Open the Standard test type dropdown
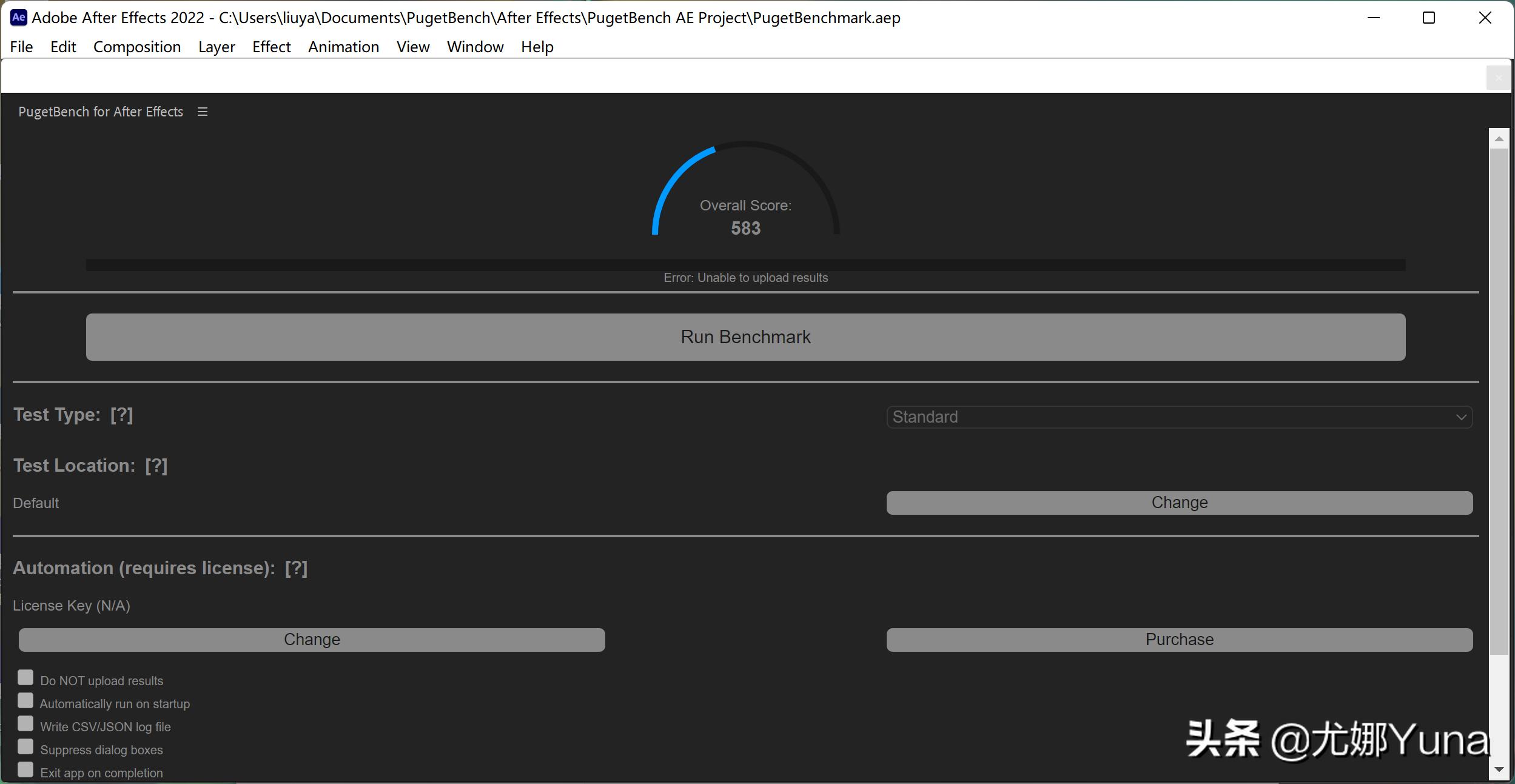This screenshot has width=1515, height=784. point(1179,417)
